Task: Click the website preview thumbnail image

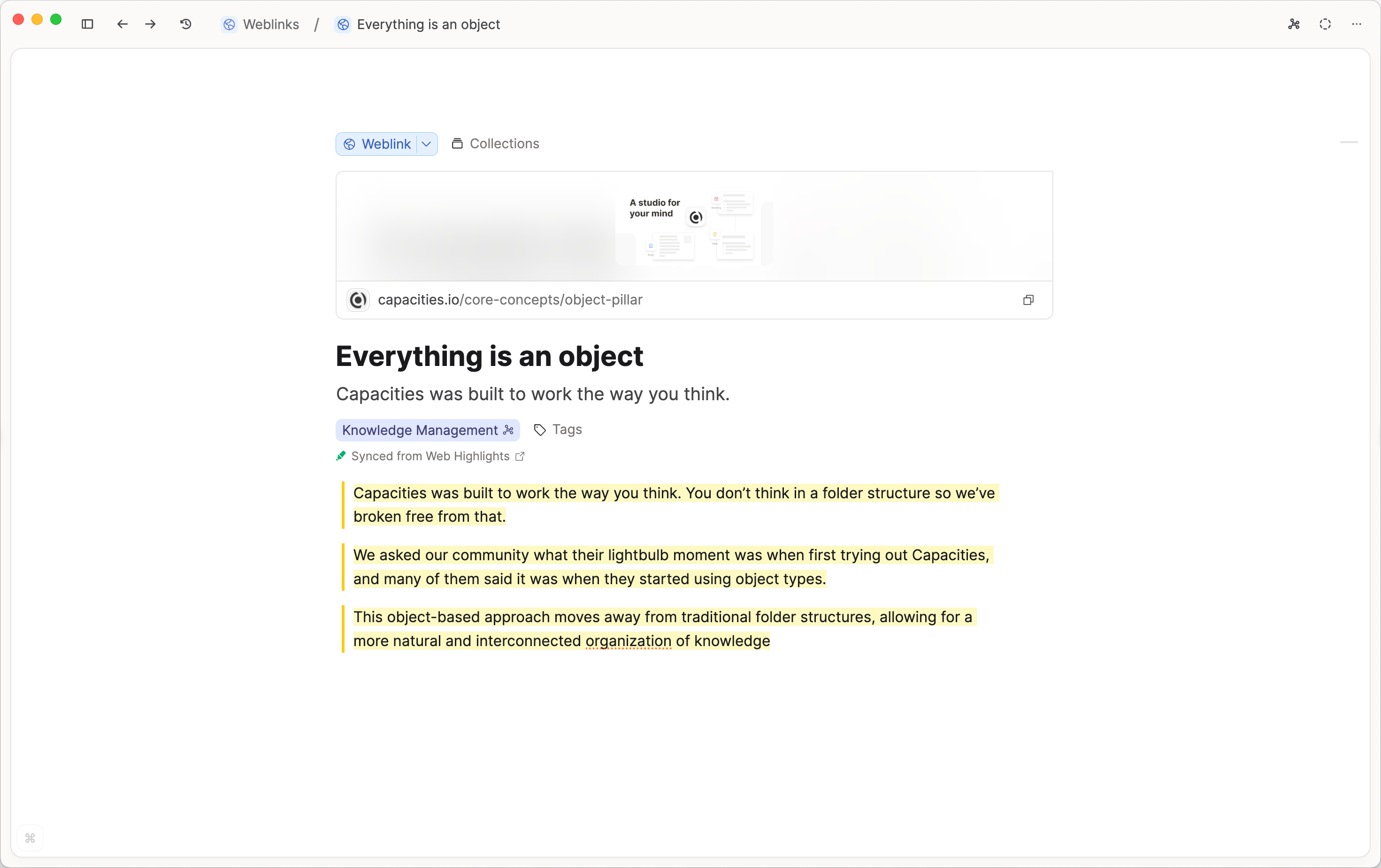Action: (x=694, y=226)
